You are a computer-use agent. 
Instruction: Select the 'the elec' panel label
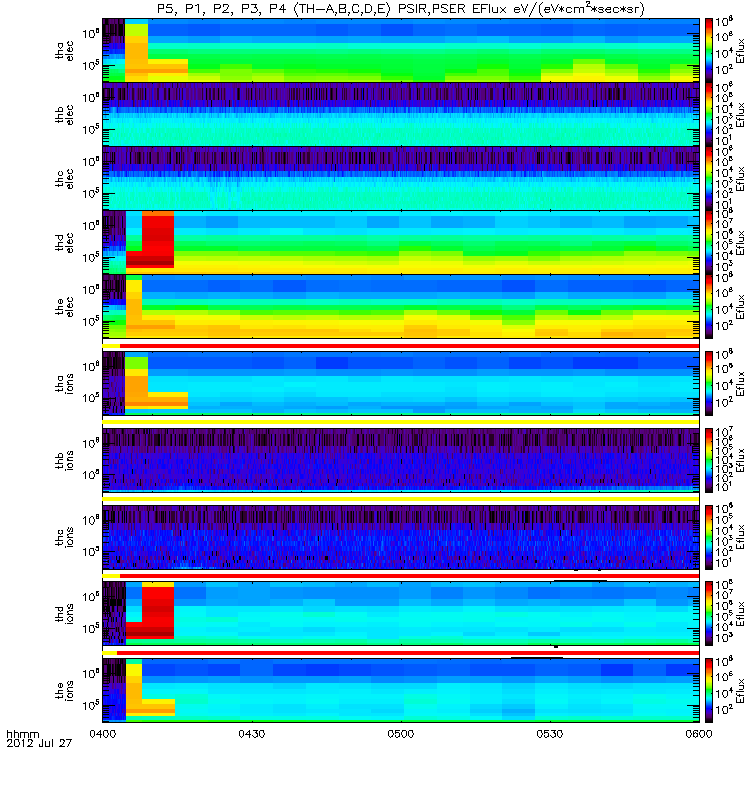[65, 307]
